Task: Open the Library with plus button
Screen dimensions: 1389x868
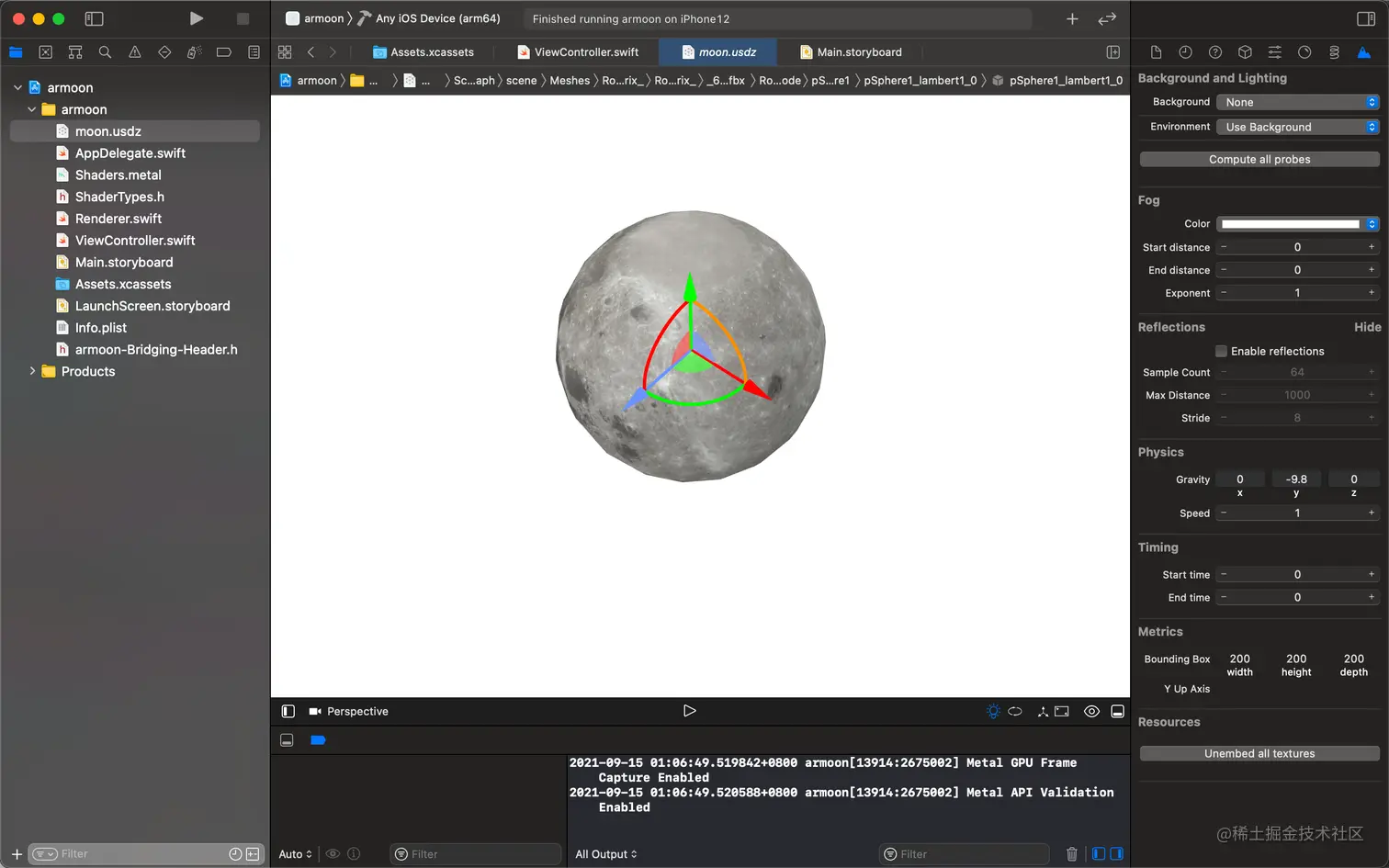Action: (x=1072, y=18)
